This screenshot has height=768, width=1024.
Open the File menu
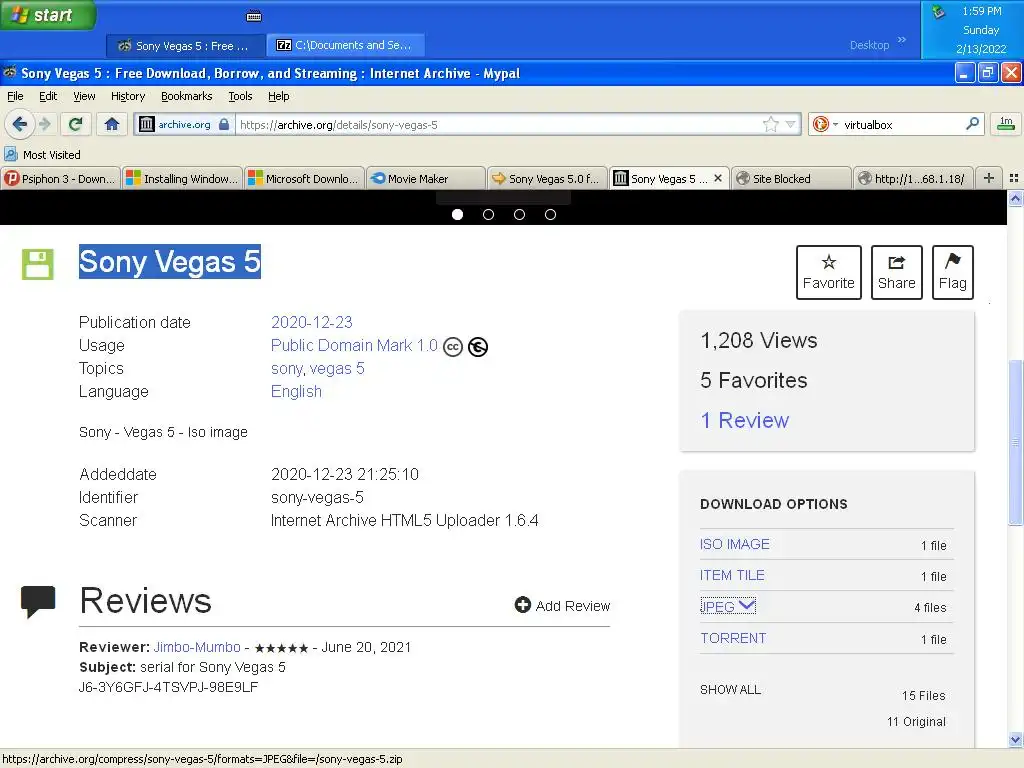[x=15, y=96]
